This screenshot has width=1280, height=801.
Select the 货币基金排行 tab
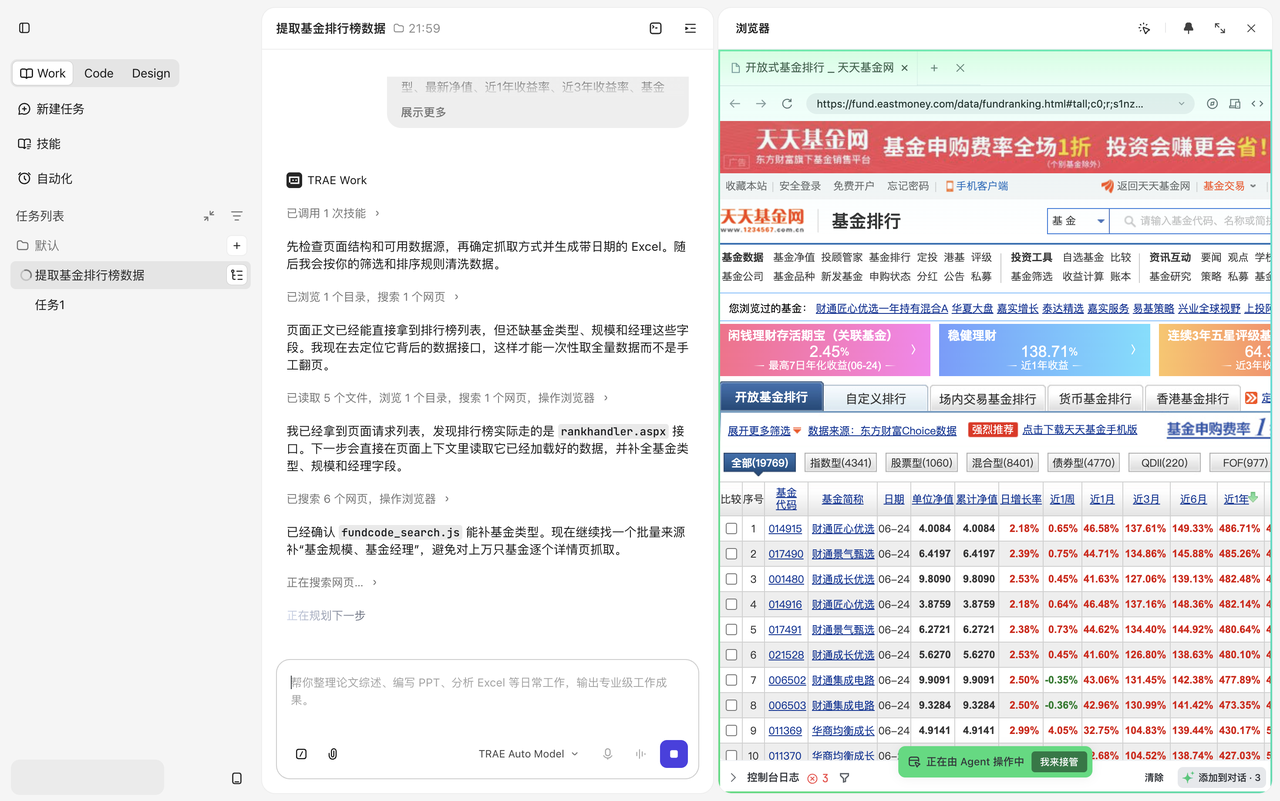(1095, 398)
